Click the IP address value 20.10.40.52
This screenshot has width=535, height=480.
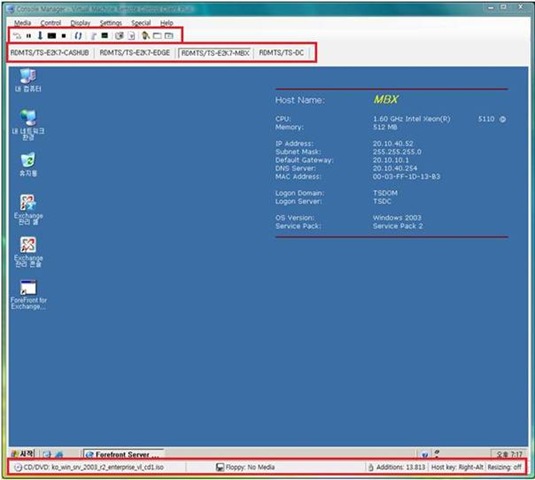point(393,144)
